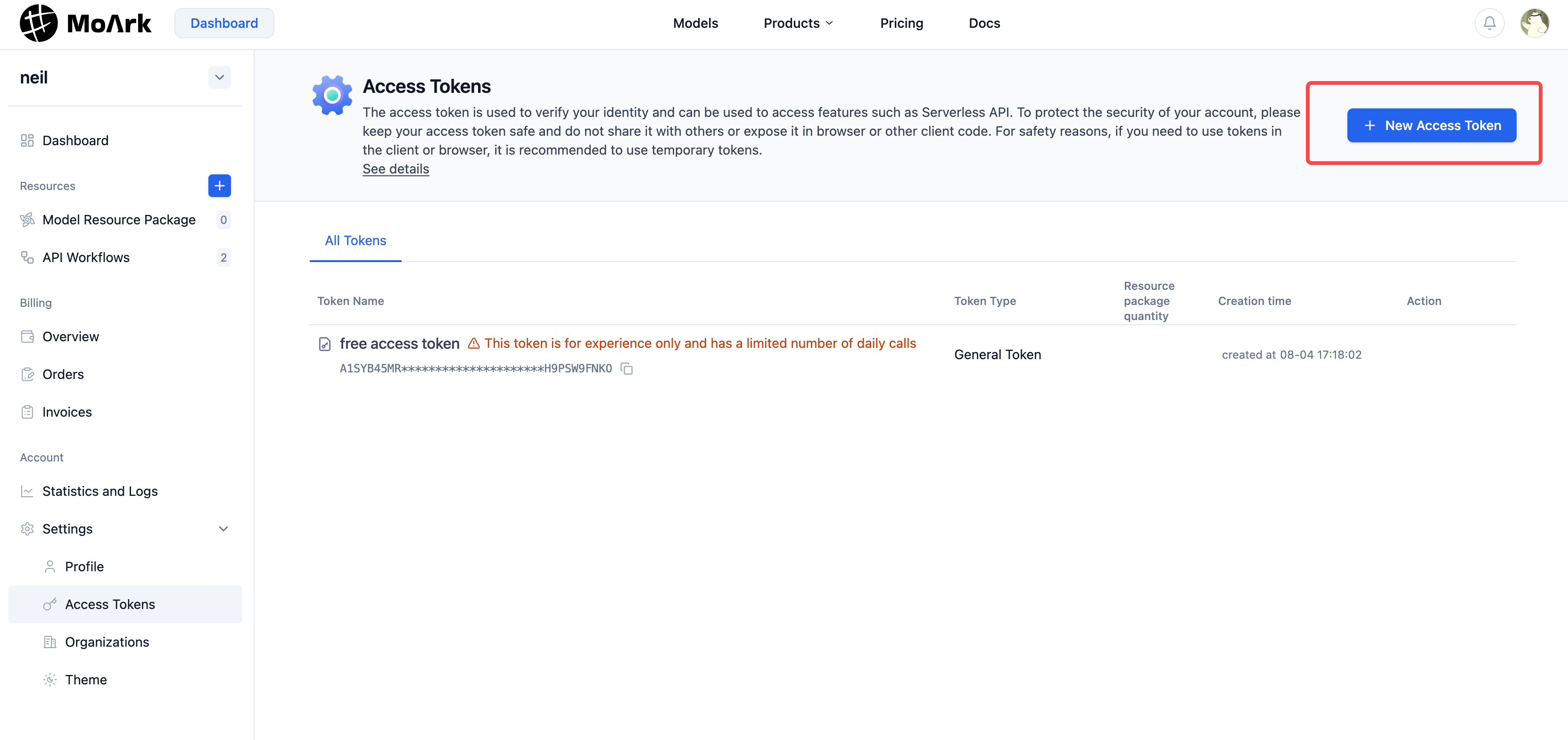This screenshot has width=1568, height=740.
Task: Click the Dashboard button in header
Action: pyautogui.click(x=224, y=23)
